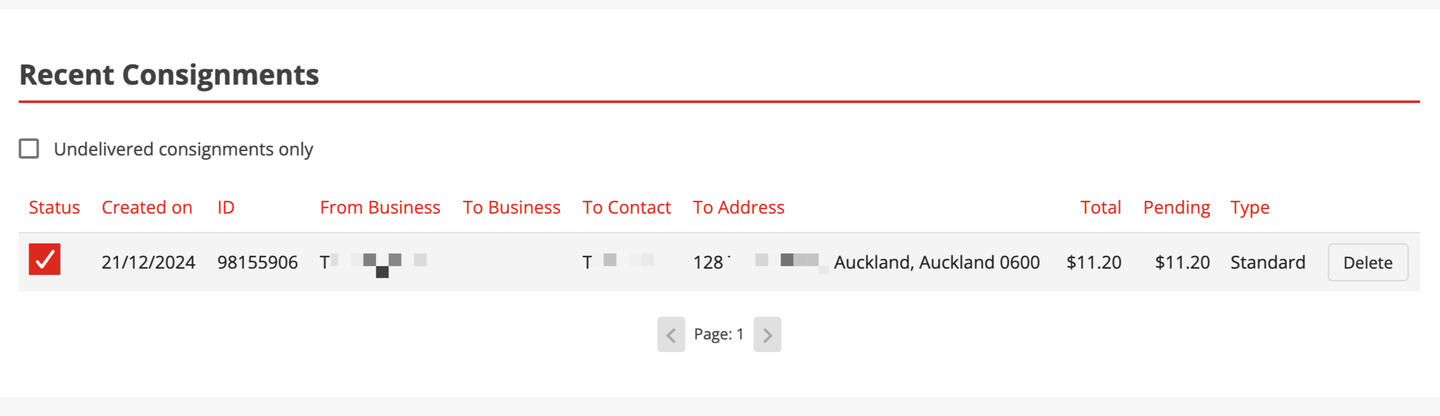
Task: Sort by From Business column
Action: (380, 208)
